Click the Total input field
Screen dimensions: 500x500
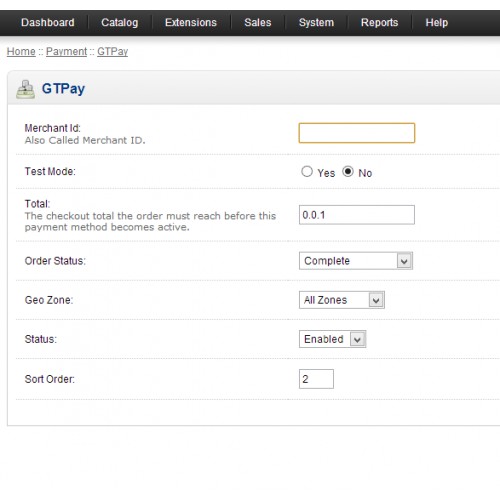click(x=357, y=215)
